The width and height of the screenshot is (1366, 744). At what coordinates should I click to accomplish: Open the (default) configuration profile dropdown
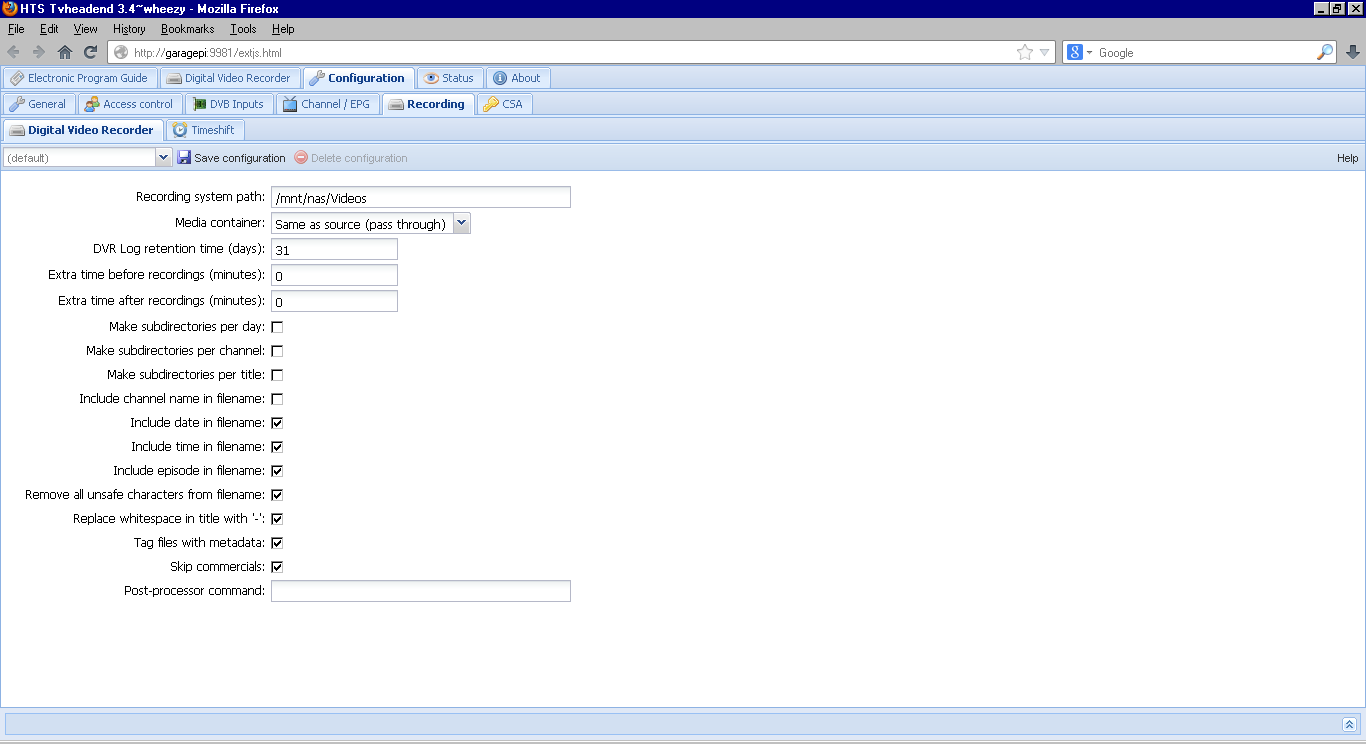pyautogui.click(x=164, y=157)
